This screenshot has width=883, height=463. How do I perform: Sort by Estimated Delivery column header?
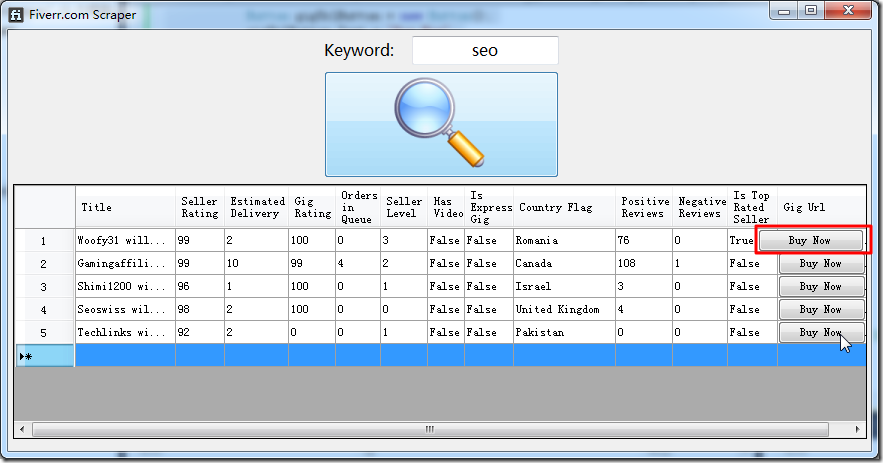[x=256, y=207]
